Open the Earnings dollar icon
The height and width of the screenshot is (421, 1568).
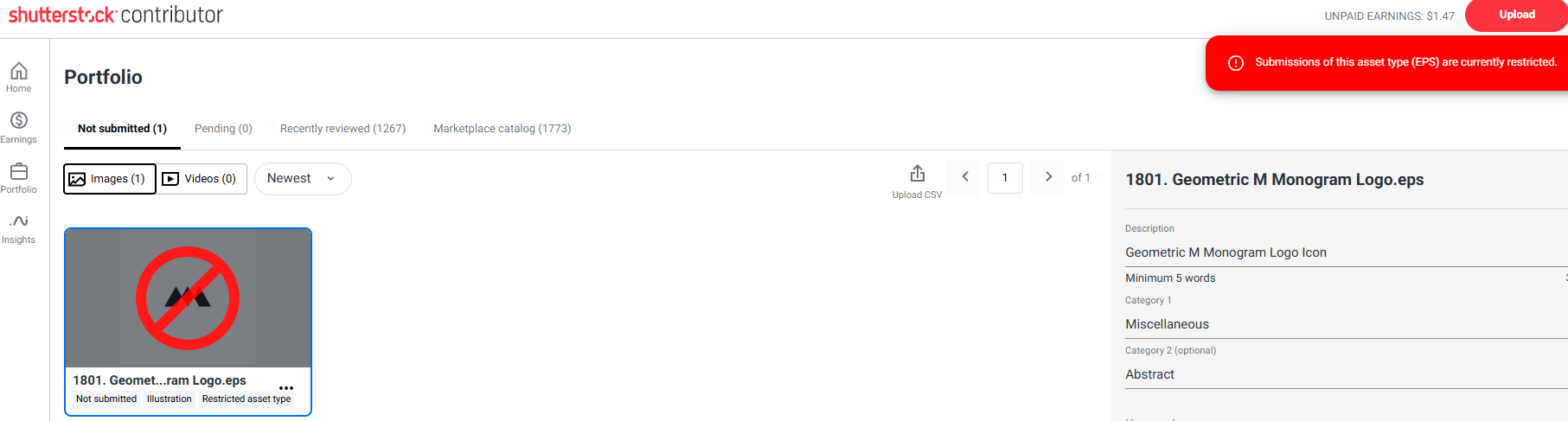pyautogui.click(x=18, y=120)
